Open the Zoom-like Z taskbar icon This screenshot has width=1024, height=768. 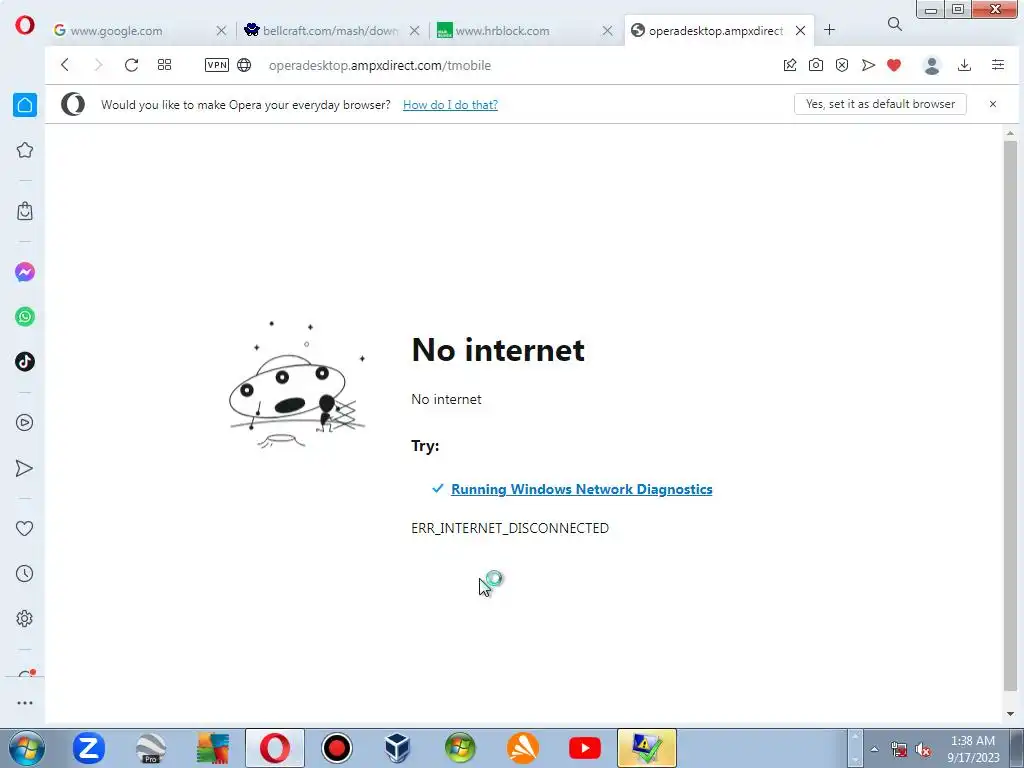[x=89, y=748]
